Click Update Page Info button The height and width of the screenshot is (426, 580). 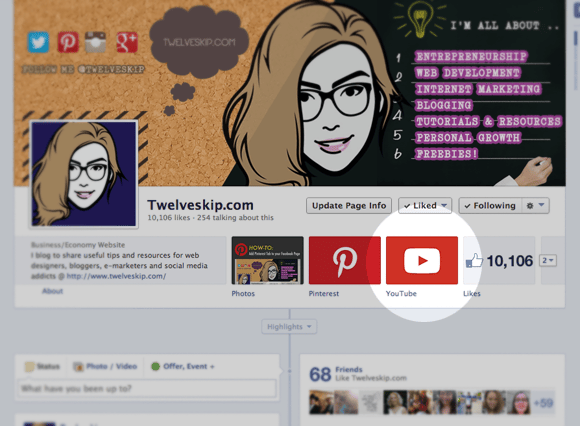click(x=349, y=206)
